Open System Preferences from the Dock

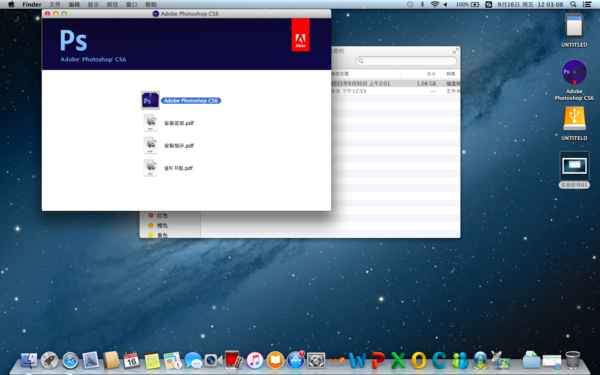(316, 360)
